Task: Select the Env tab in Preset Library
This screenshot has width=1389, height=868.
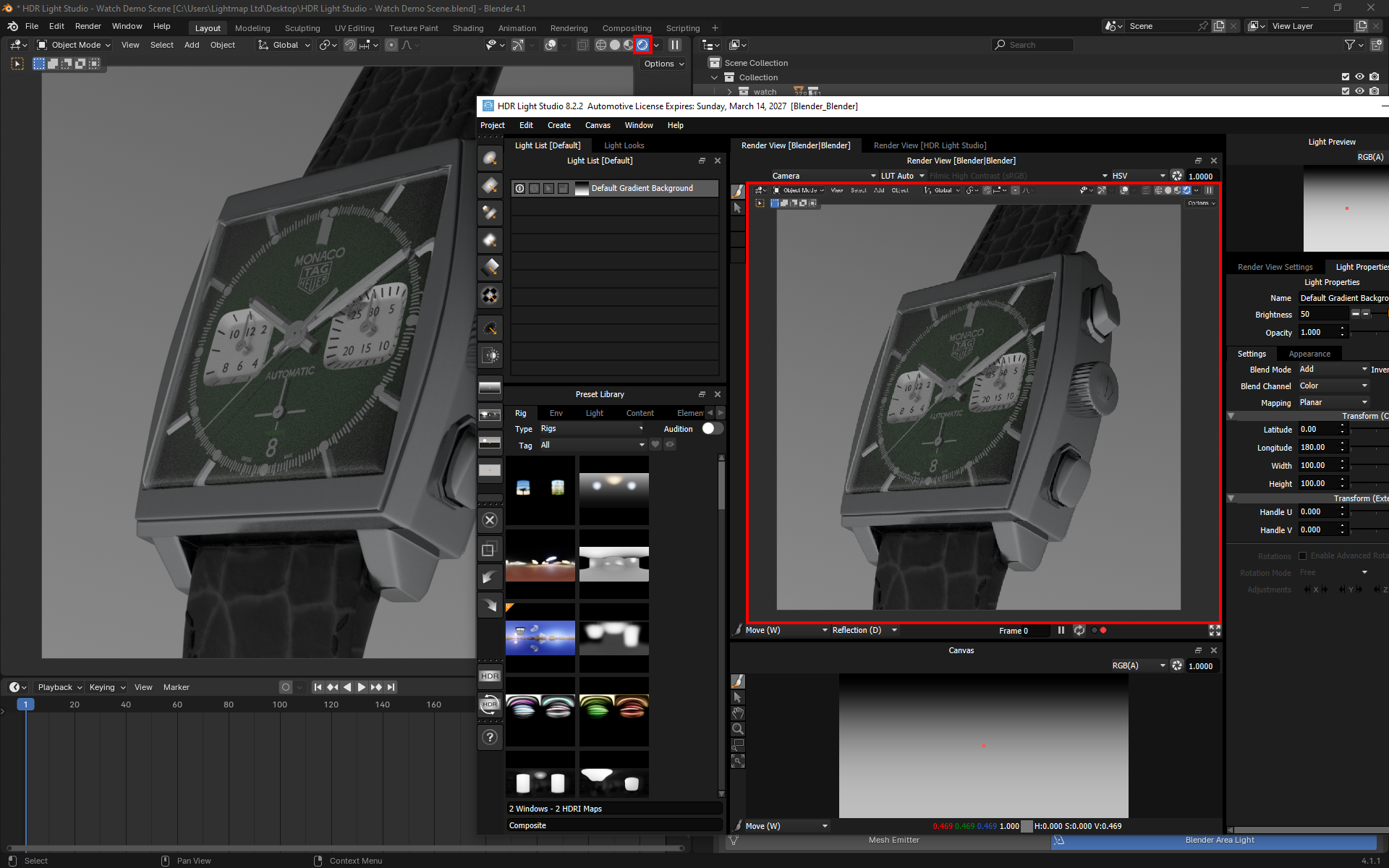Action: tap(556, 413)
